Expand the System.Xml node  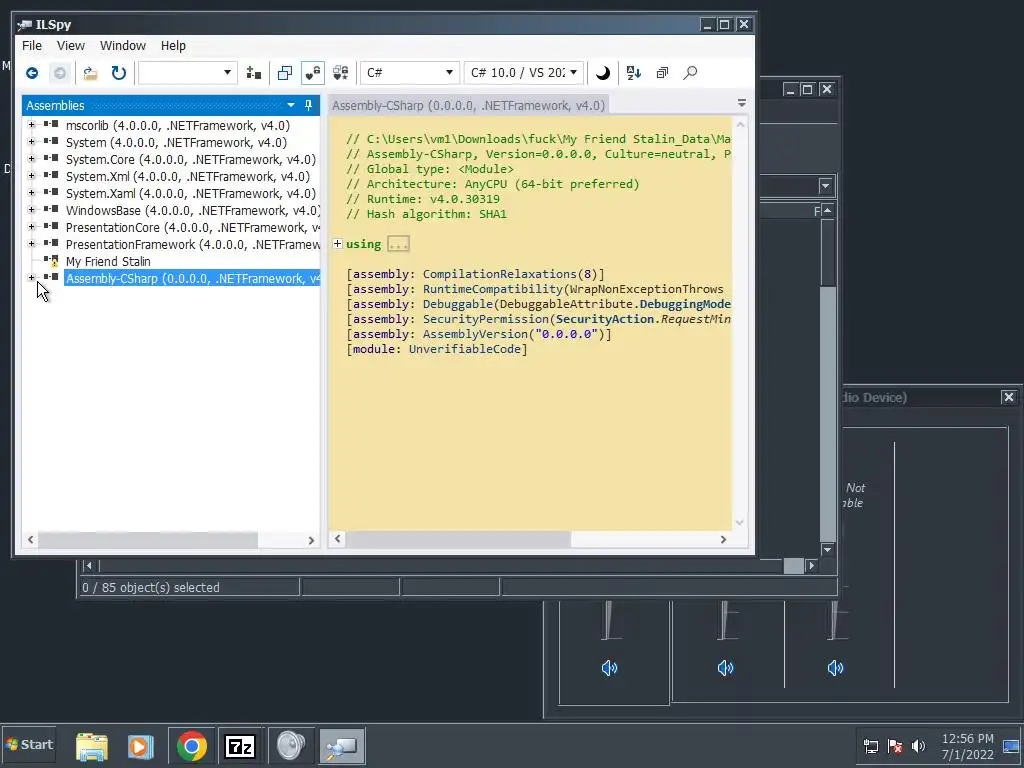(x=31, y=175)
